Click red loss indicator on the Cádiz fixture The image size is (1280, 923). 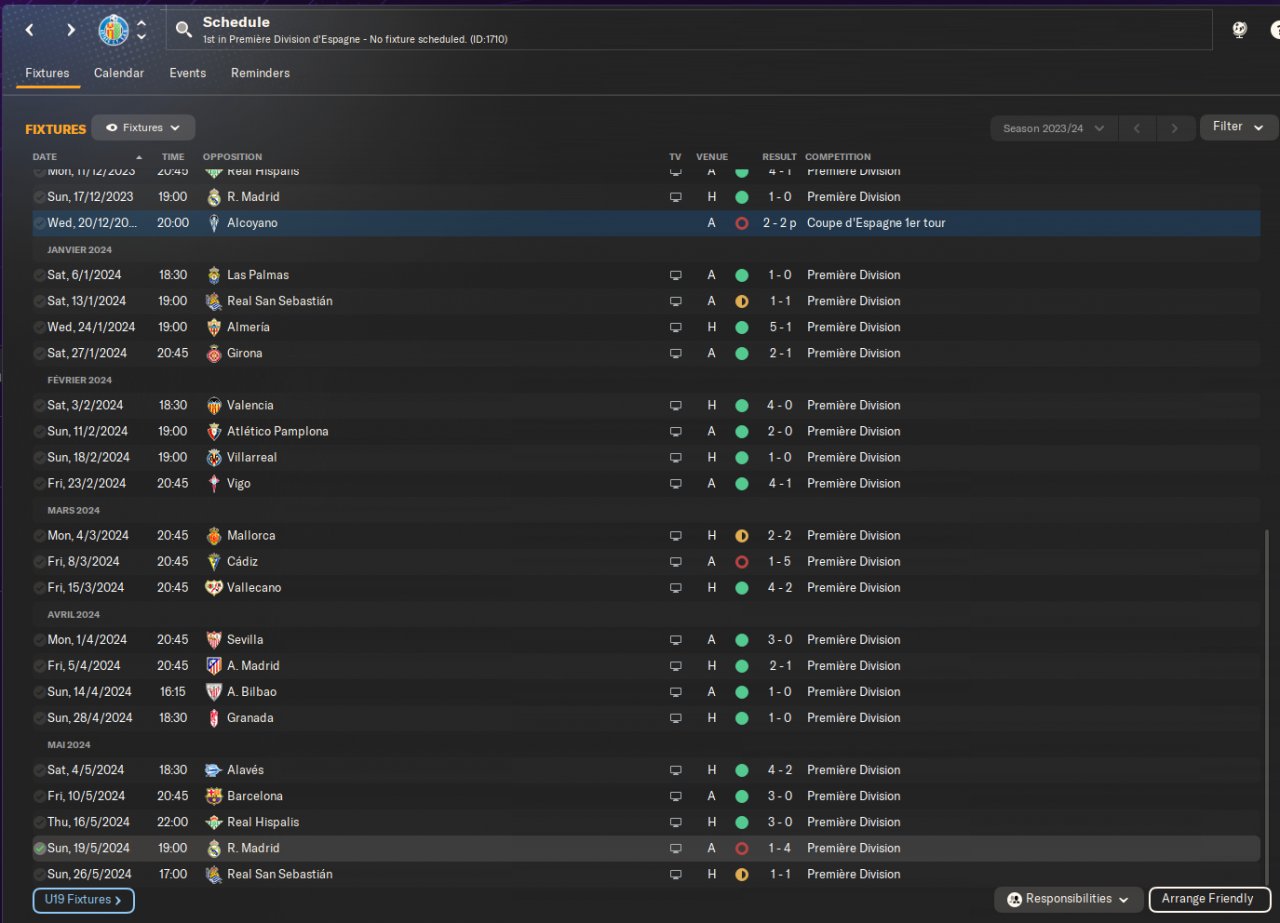point(741,562)
